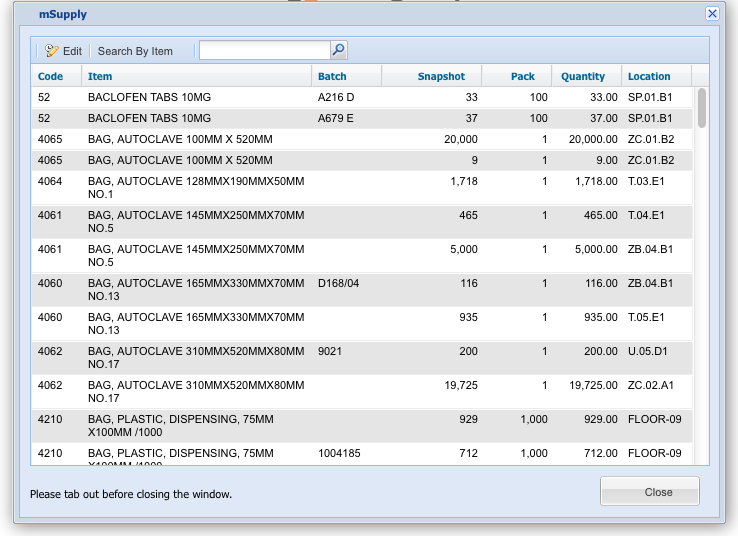Viewport: 738px width, 536px height.
Task: Sort by Batch column header
Action: tap(332, 76)
